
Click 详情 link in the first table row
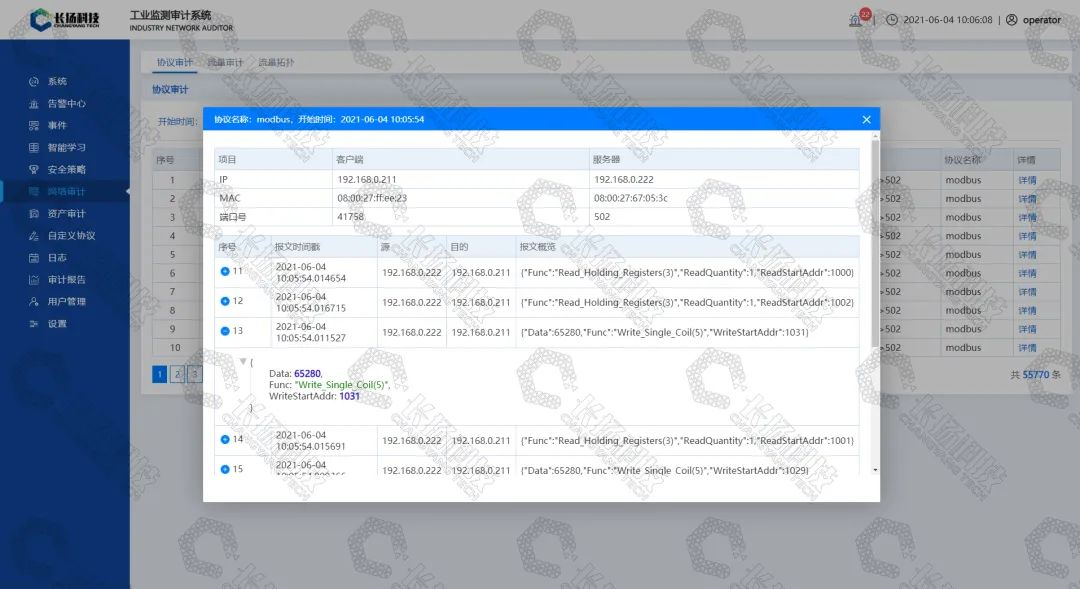tap(1026, 181)
